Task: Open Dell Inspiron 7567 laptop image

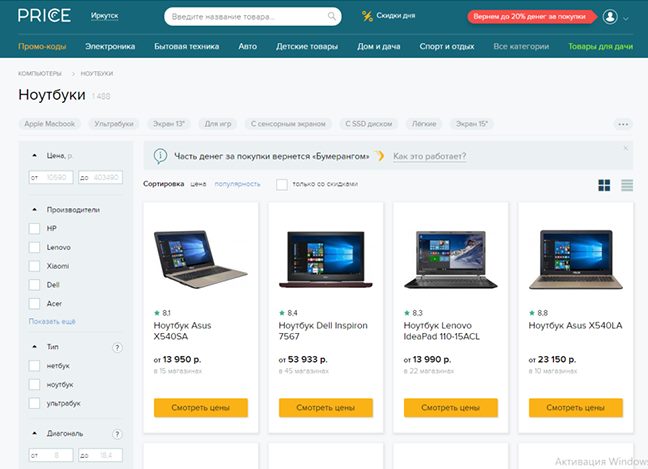Action: click(326, 259)
